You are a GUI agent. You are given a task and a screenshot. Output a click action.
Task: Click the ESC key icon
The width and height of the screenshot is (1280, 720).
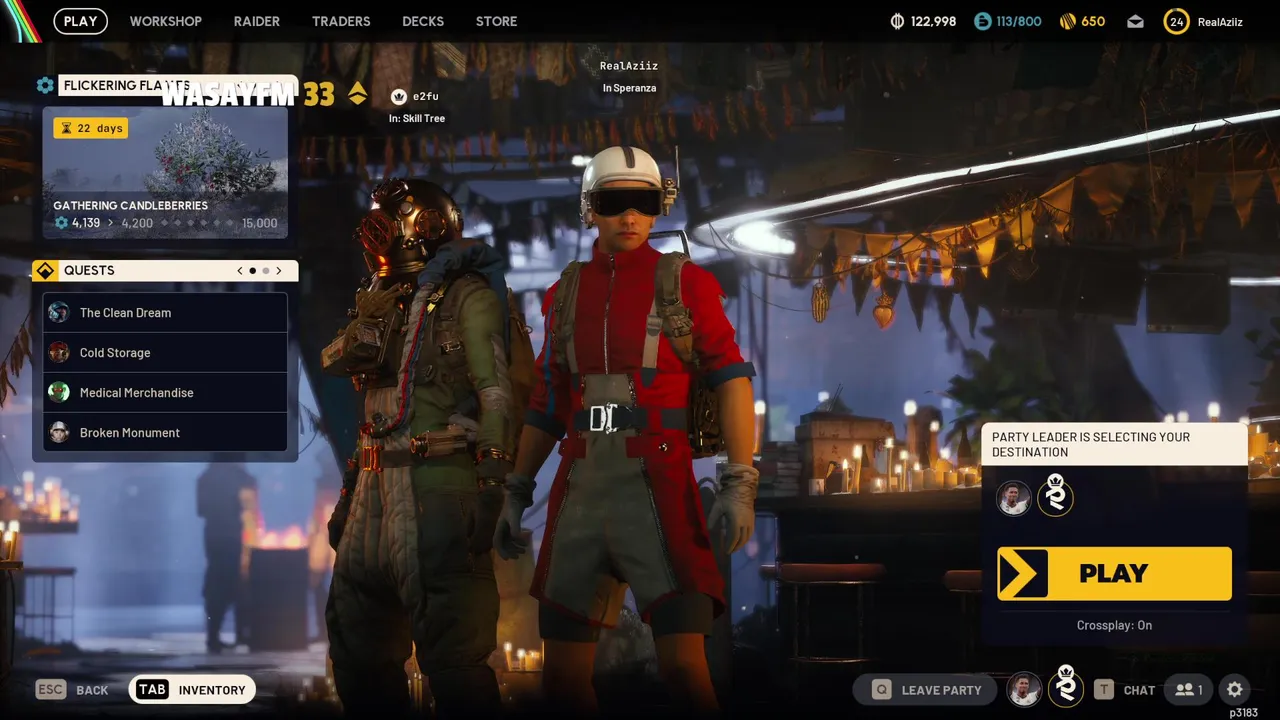click(x=51, y=690)
